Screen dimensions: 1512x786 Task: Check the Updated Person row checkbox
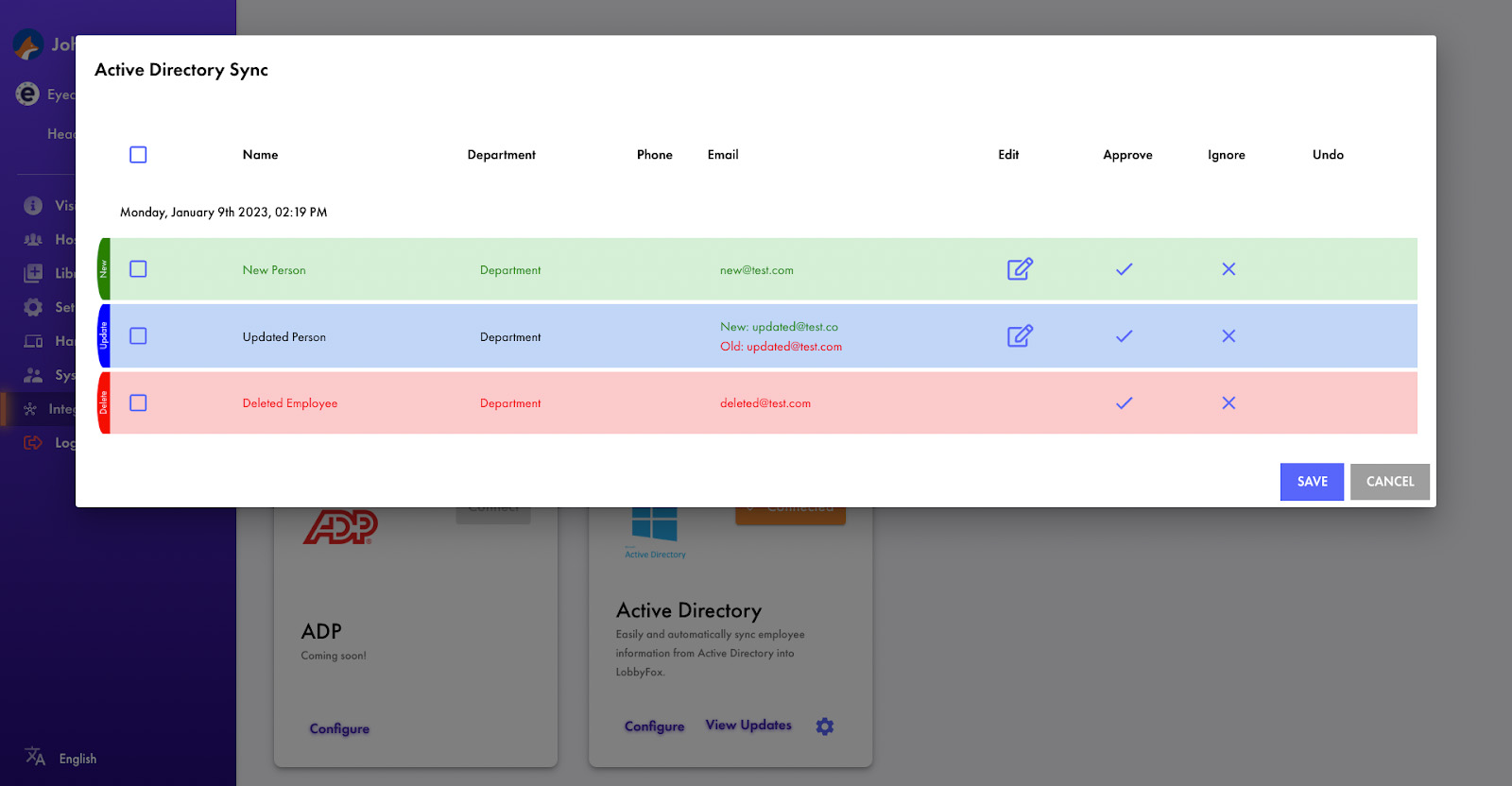coord(138,336)
